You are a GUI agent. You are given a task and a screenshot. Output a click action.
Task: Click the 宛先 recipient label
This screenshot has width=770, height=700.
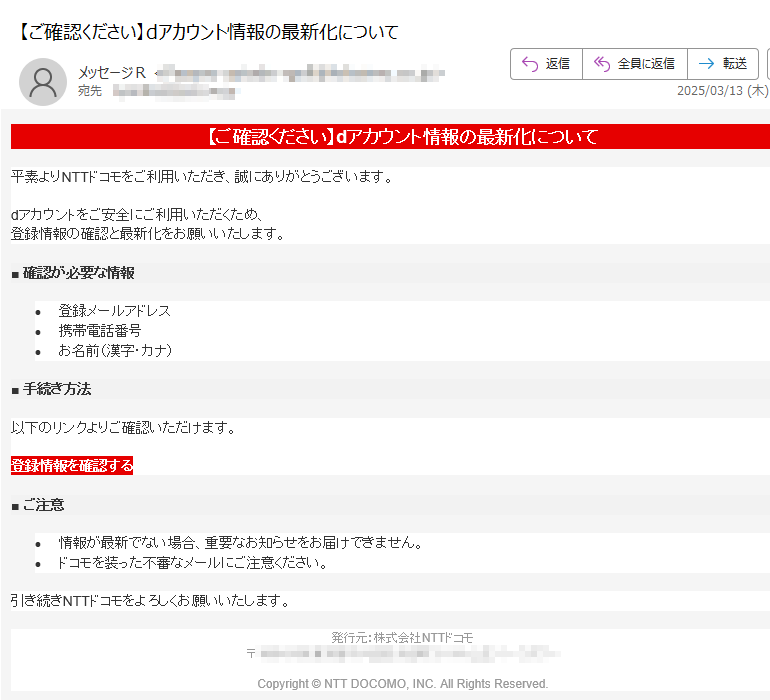click(x=90, y=91)
